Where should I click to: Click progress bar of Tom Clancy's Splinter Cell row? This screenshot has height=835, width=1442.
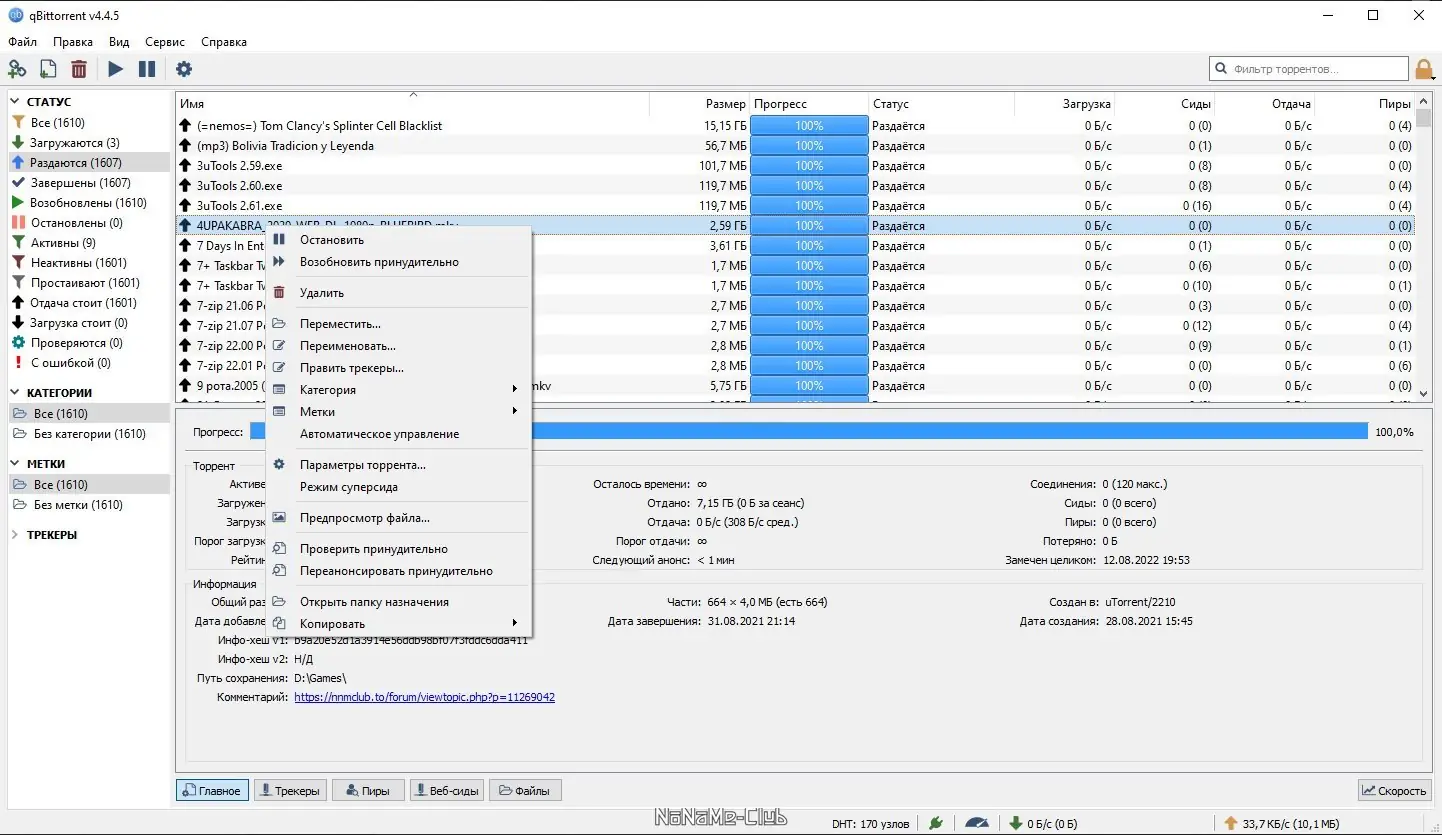[809, 126]
